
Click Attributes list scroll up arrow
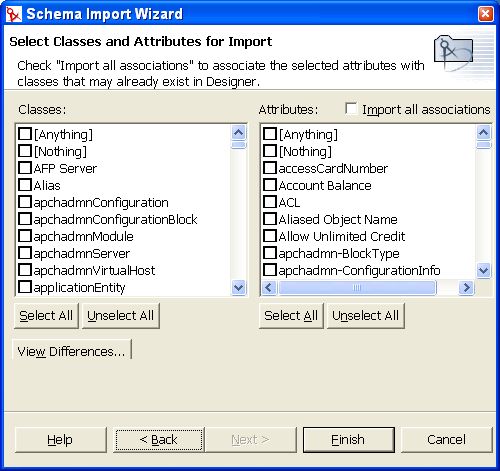click(483, 133)
